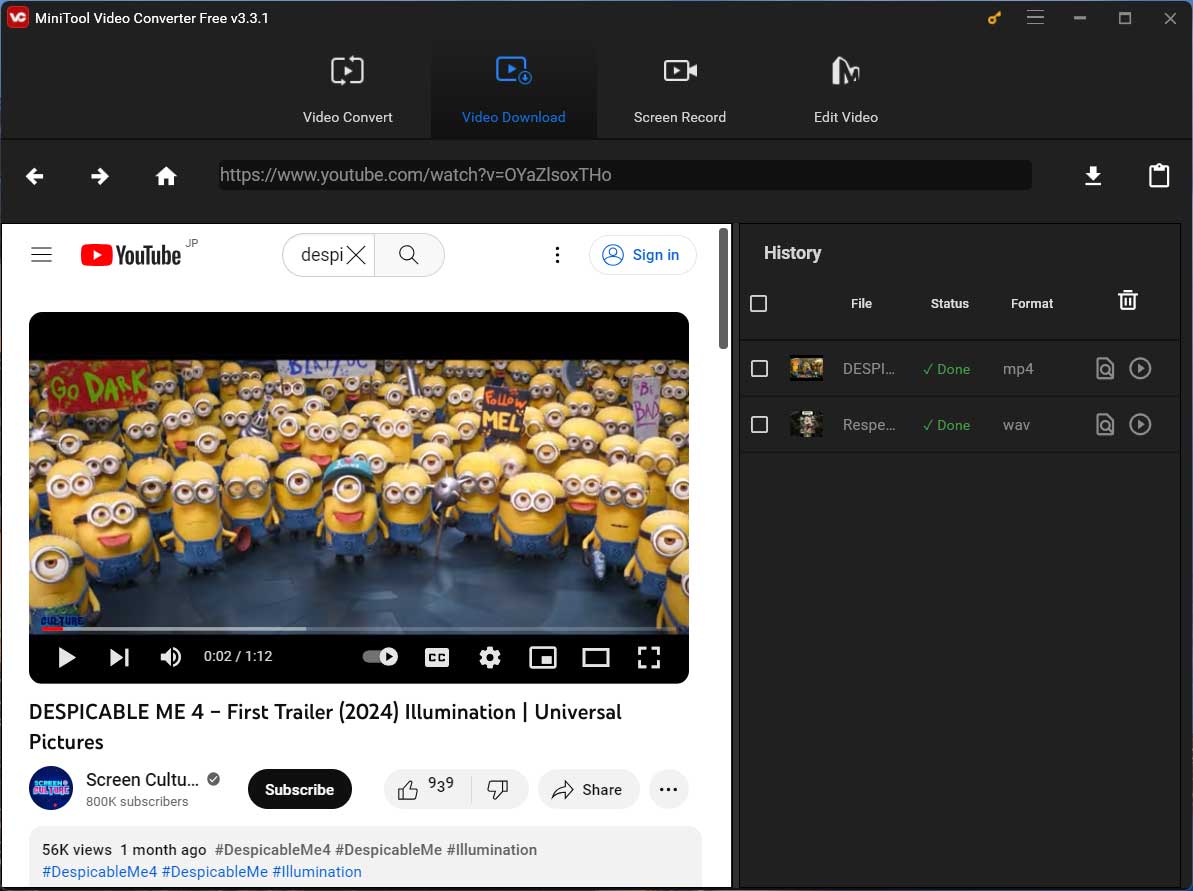This screenshot has width=1193, height=891.
Task: Click the Done status of the mp4 row
Action: tap(946, 369)
